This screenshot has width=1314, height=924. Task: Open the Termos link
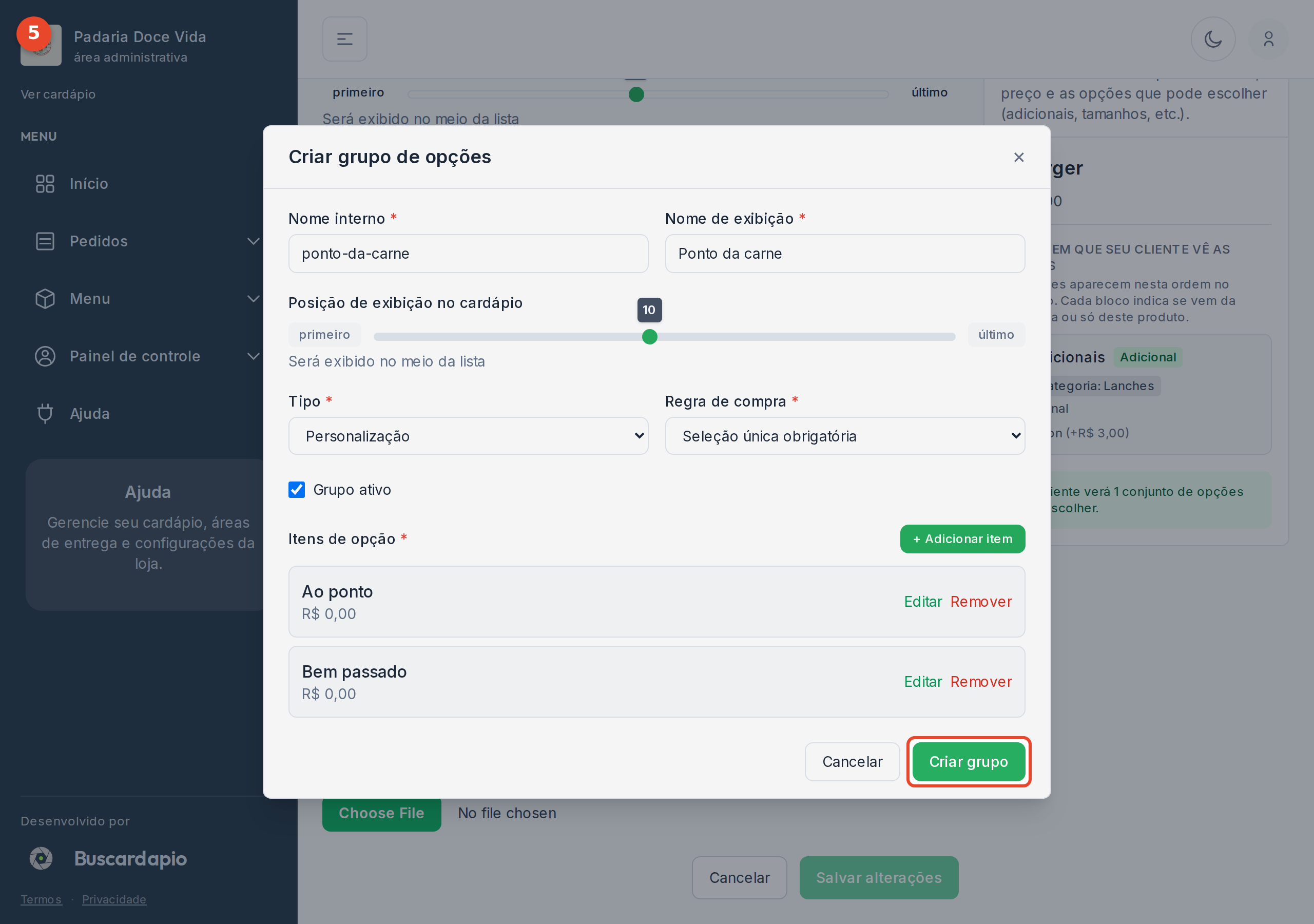click(41, 899)
